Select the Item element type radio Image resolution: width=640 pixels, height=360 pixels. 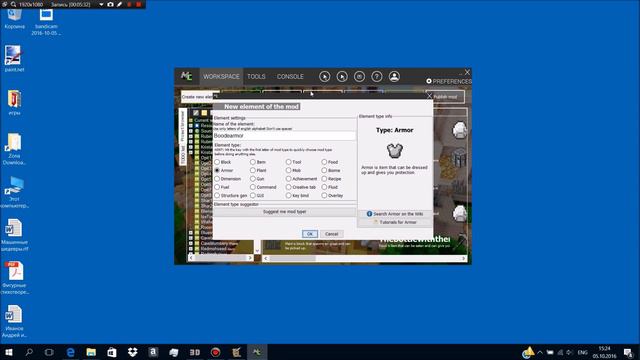tap(253, 162)
